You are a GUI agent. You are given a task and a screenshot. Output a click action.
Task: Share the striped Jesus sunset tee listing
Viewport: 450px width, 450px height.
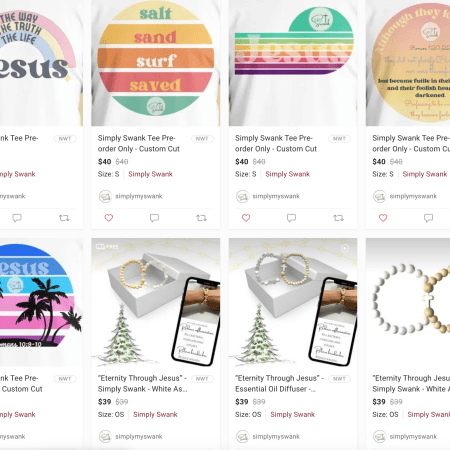[339, 218]
